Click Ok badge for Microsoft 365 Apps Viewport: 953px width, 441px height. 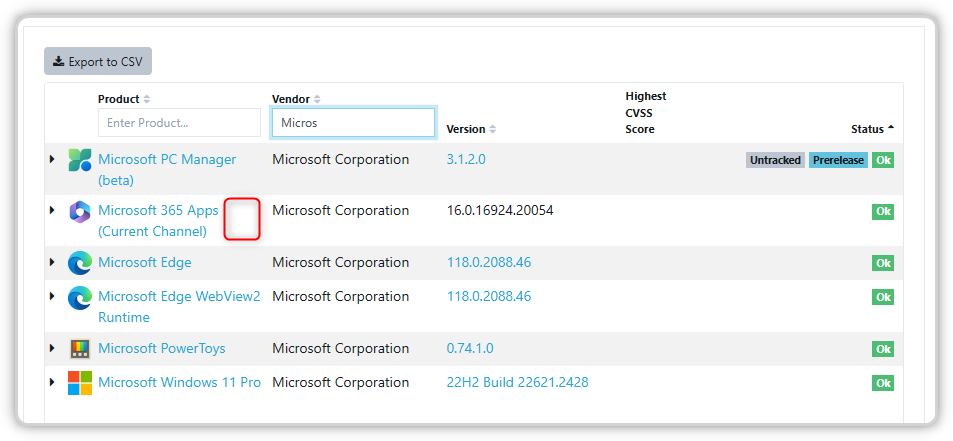tap(883, 211)
